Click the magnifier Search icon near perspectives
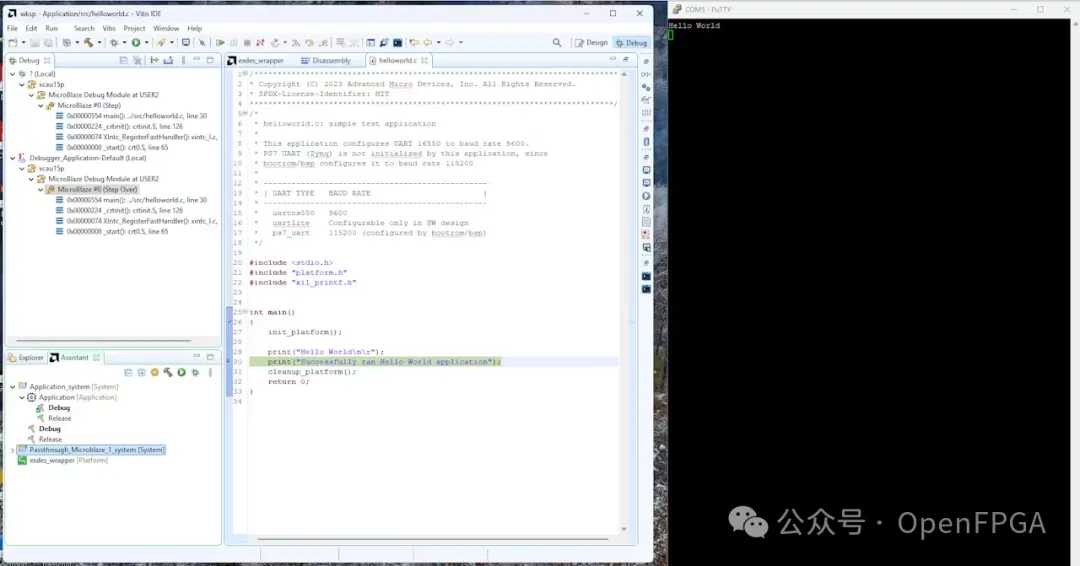The width and height of the screenshot is (1080, 566). [557, 43]
